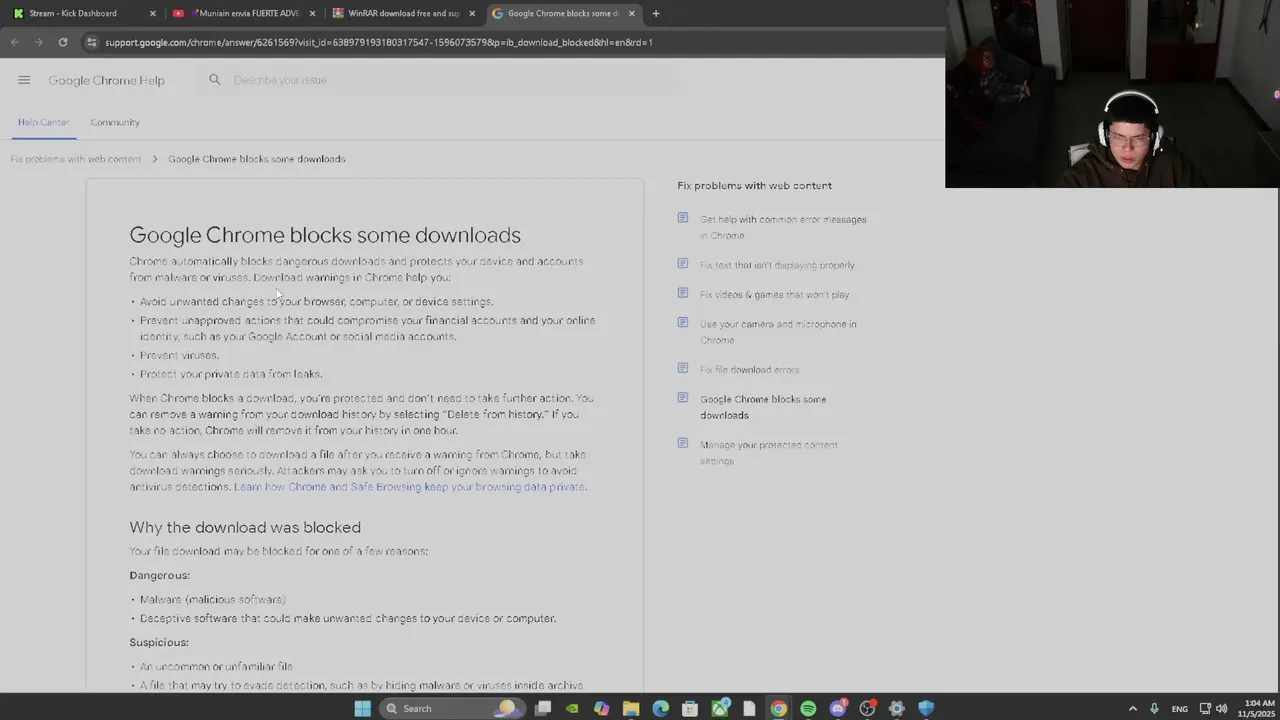Click the search magnifier icon in Help
The height and width of the screenshot is (720, 1280).
[214, 80]
